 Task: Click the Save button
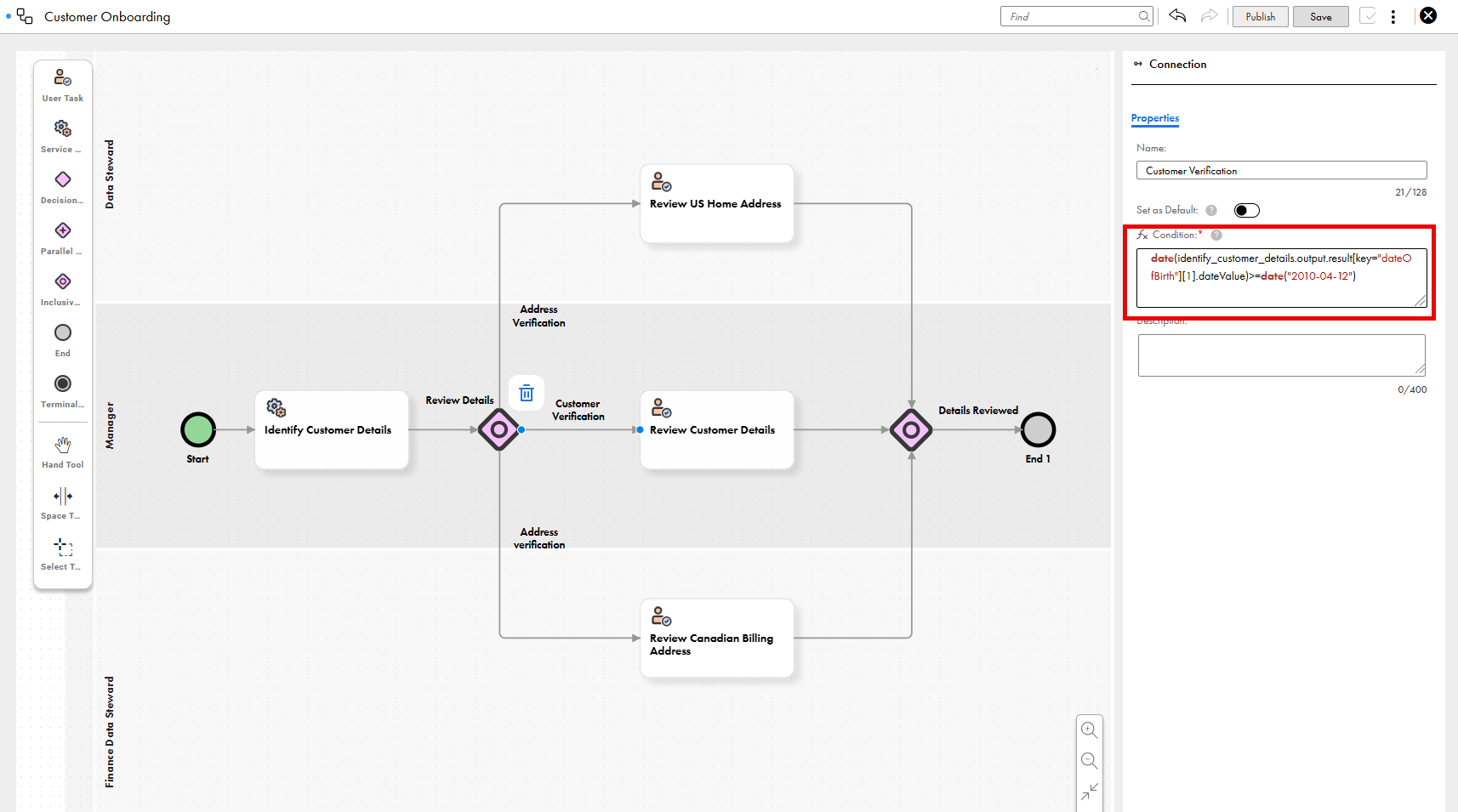tap(1320, 16)
